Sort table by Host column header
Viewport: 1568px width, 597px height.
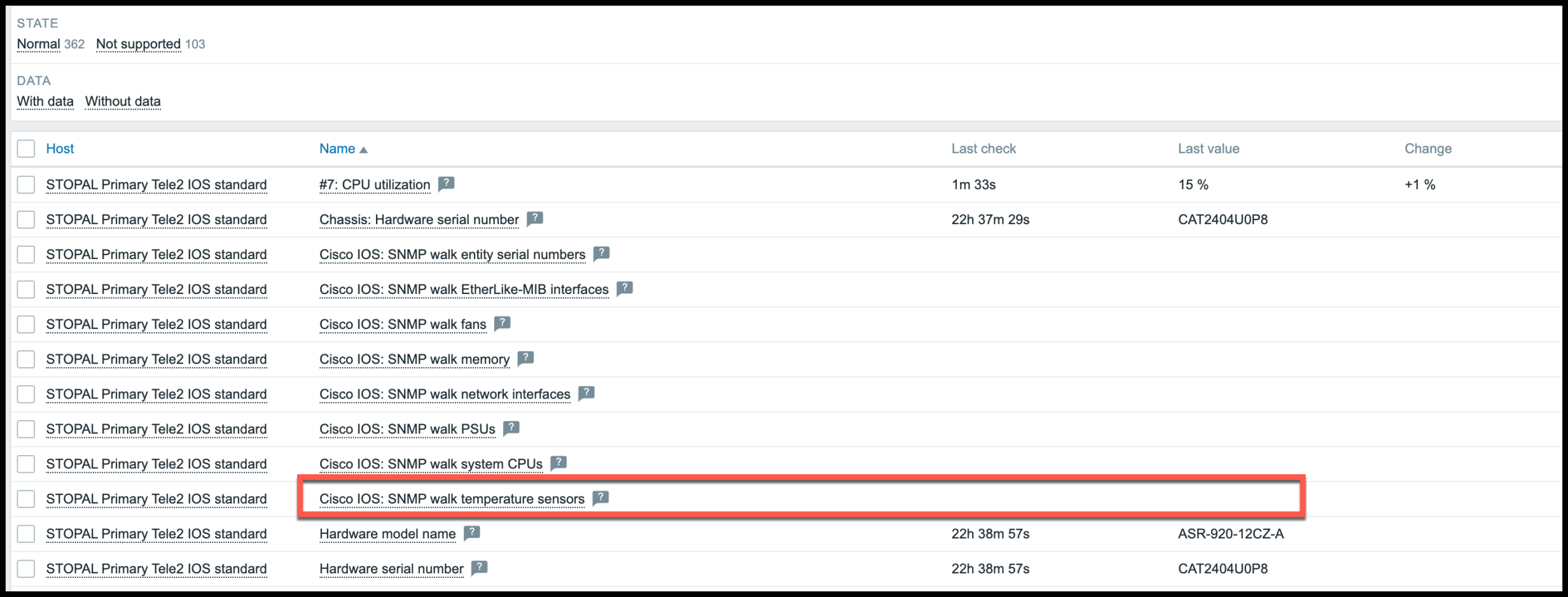tap(60, 149)
